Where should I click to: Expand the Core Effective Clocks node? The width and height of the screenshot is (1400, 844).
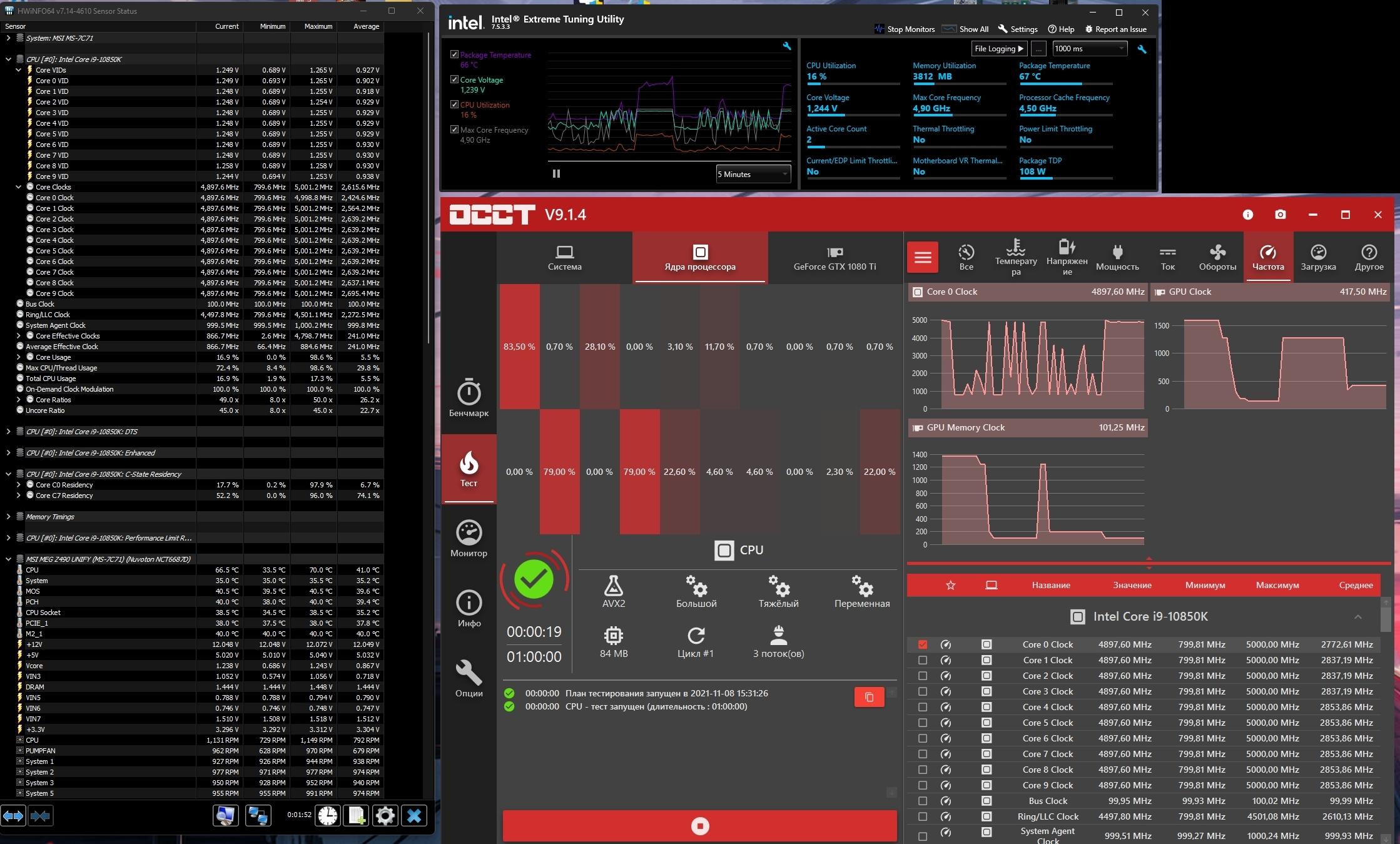(x=18, y=336)
